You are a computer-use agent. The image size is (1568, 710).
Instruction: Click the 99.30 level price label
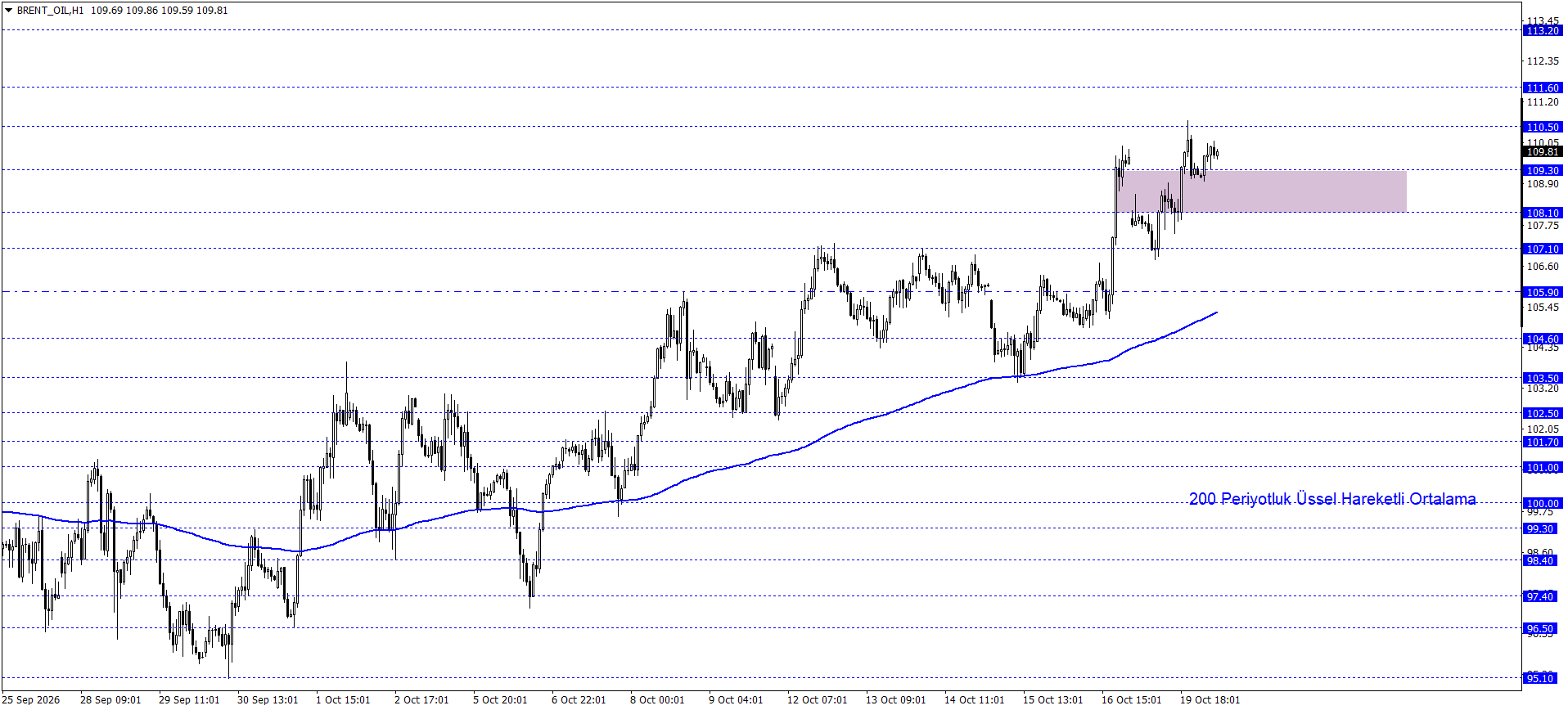pos(1539,529)
